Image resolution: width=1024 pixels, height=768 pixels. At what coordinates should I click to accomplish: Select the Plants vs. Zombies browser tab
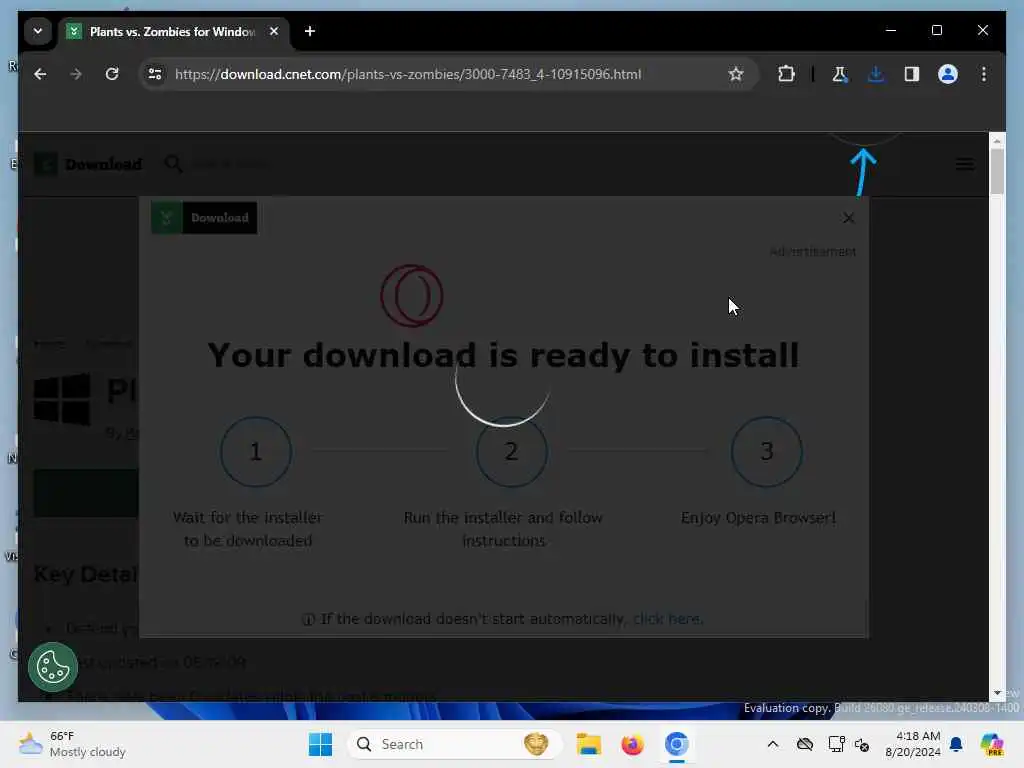coord(174,31)
